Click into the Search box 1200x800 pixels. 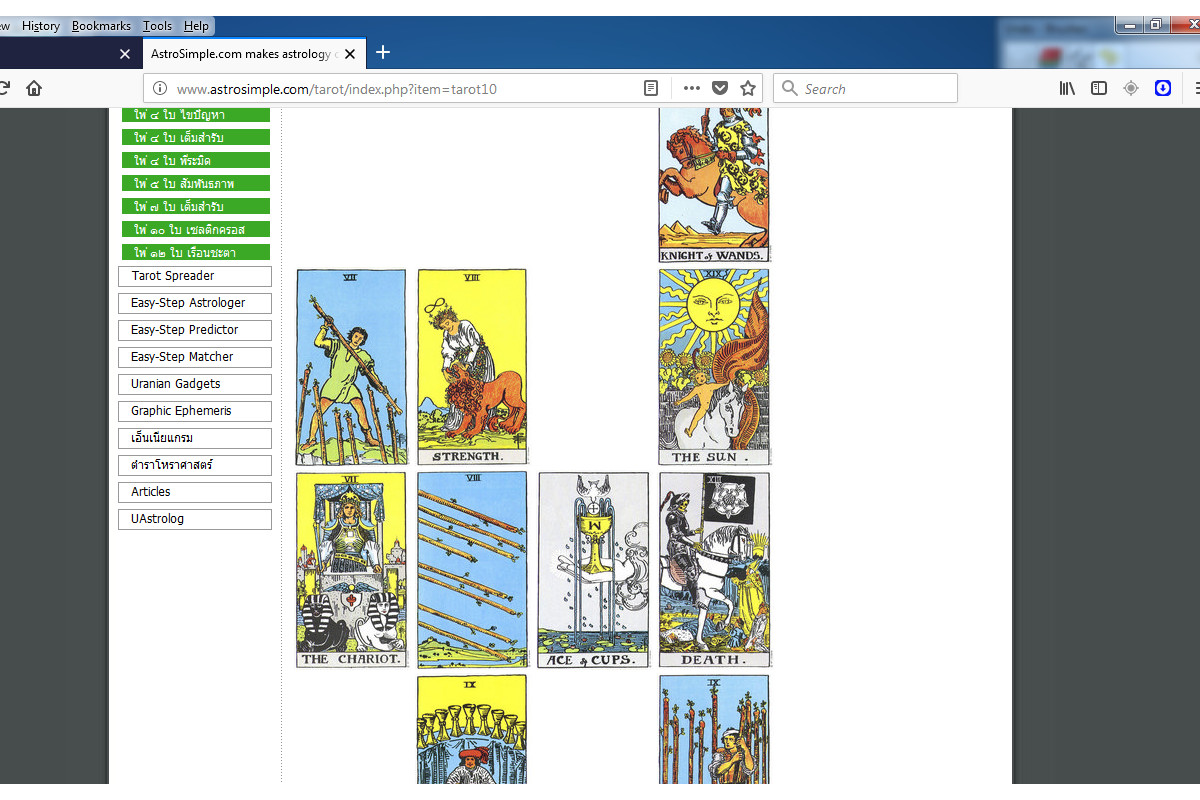[x=865, y=88]
